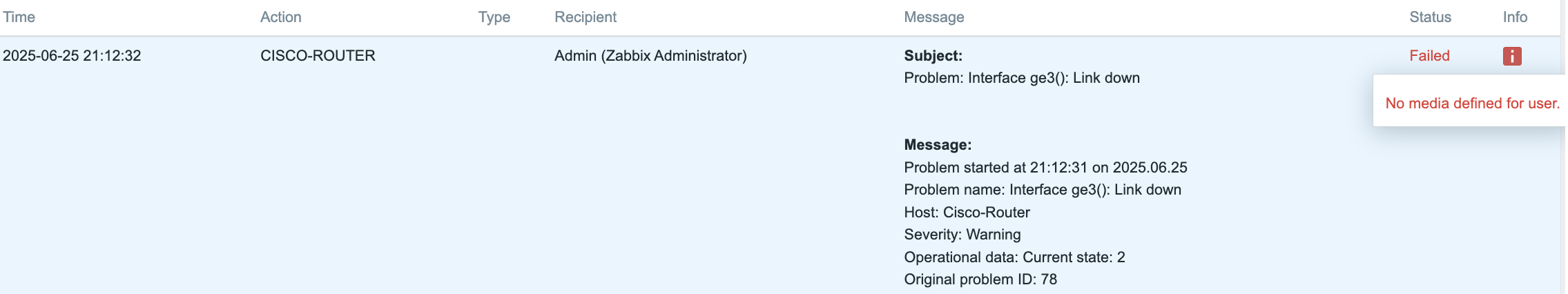Viewport: 1568px width, 294px height.
Task: Click the 'Problem started at 21:12:31' line
Action: click(1046, 168)
